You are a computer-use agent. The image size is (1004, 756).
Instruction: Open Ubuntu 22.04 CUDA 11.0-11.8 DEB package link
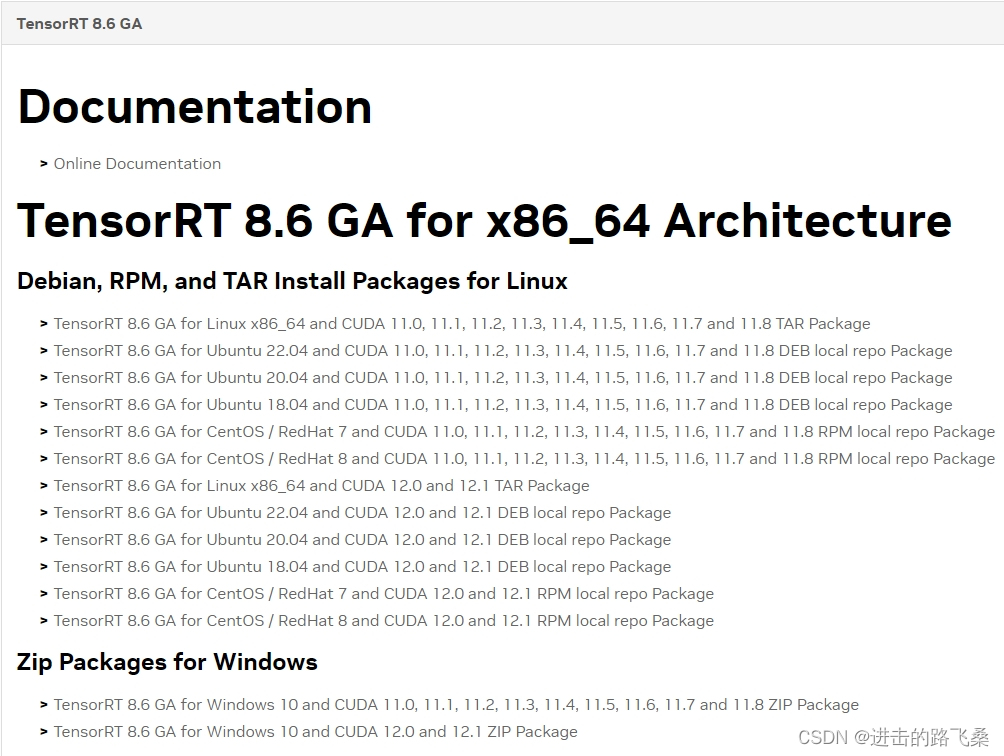pos(503,351)
